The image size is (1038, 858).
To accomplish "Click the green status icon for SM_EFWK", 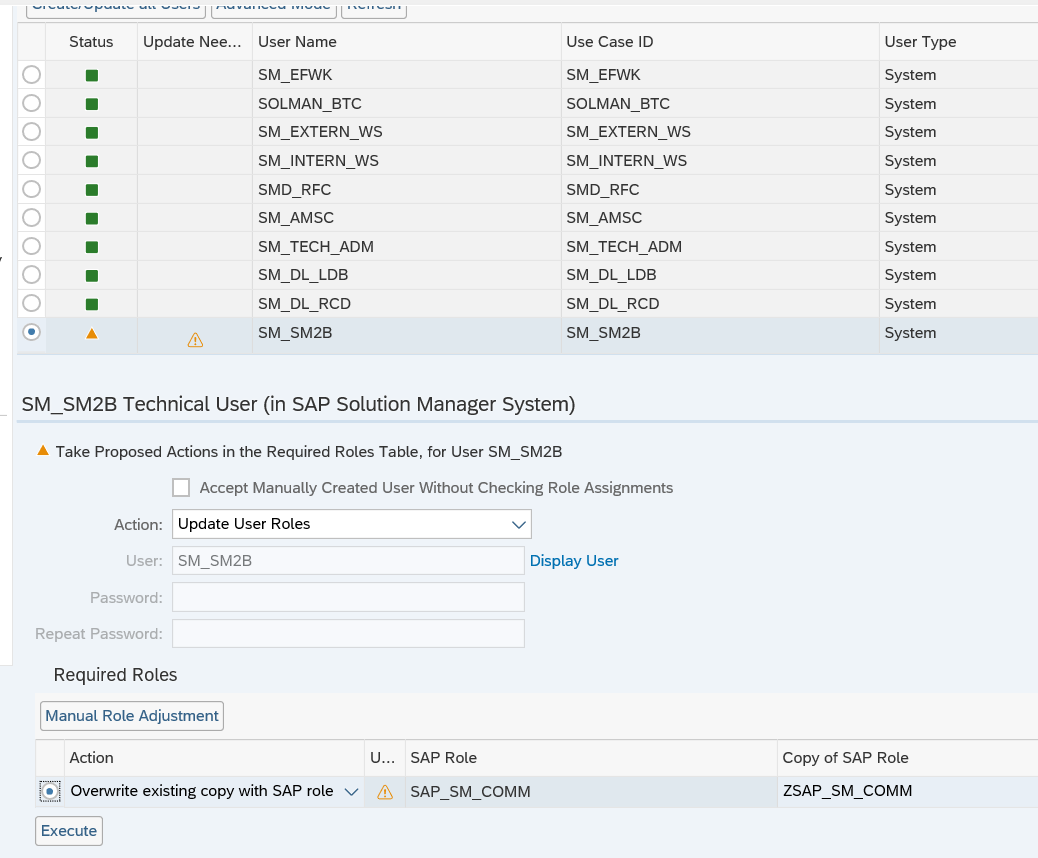I will point(92,75).
